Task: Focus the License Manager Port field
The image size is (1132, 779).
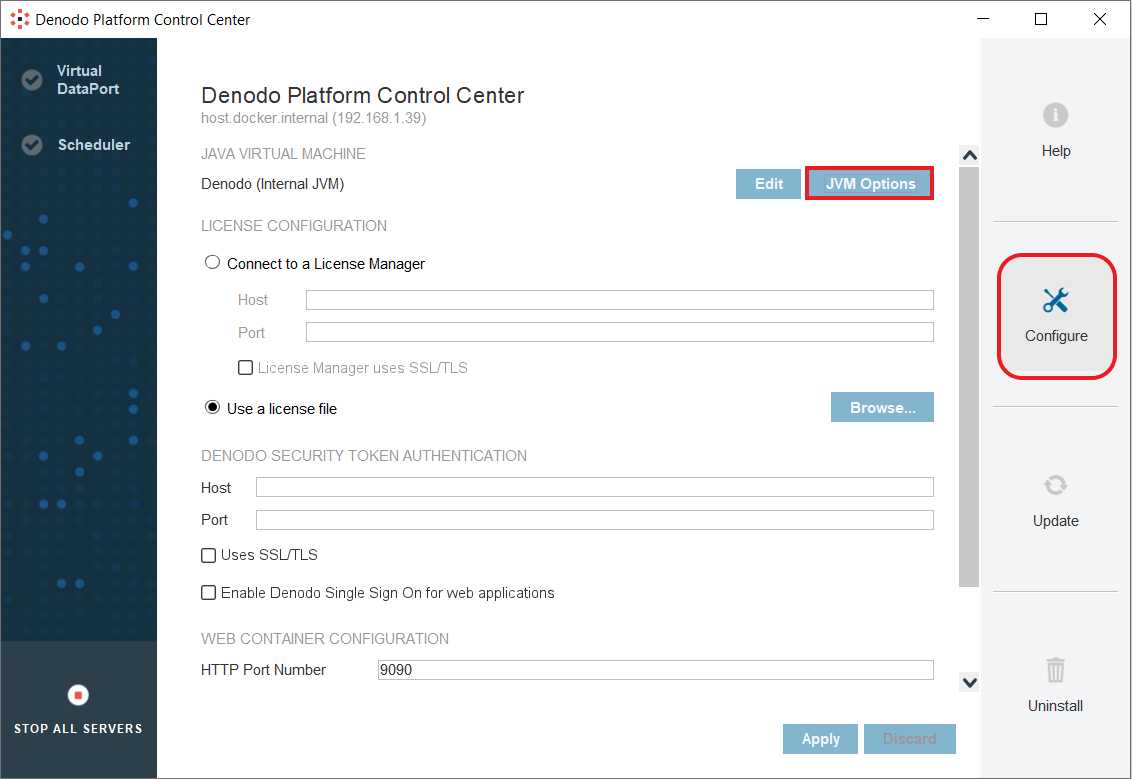Action: pyautogui.click(x=619, y=332)
